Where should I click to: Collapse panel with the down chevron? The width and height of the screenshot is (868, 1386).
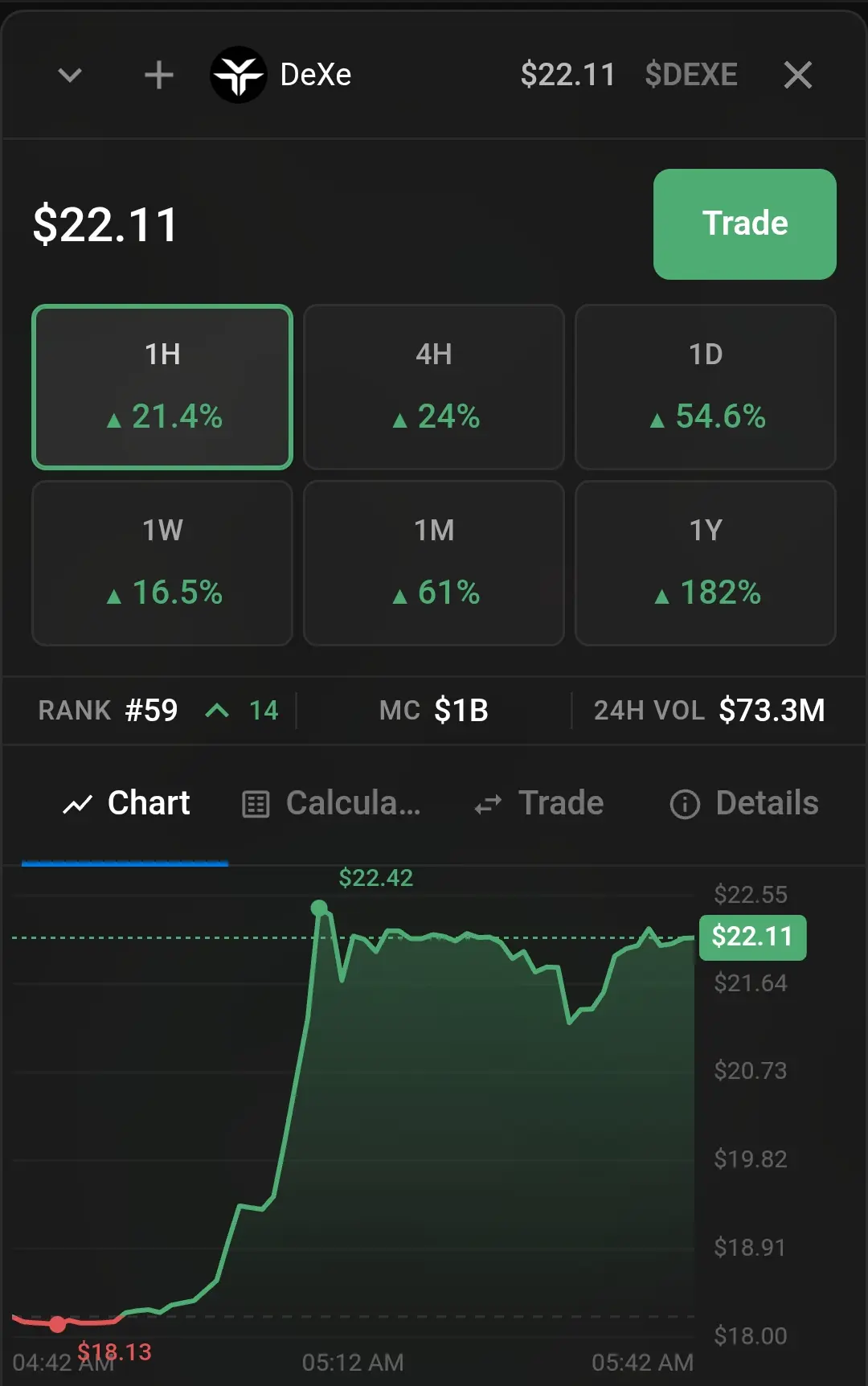[70, 76]
